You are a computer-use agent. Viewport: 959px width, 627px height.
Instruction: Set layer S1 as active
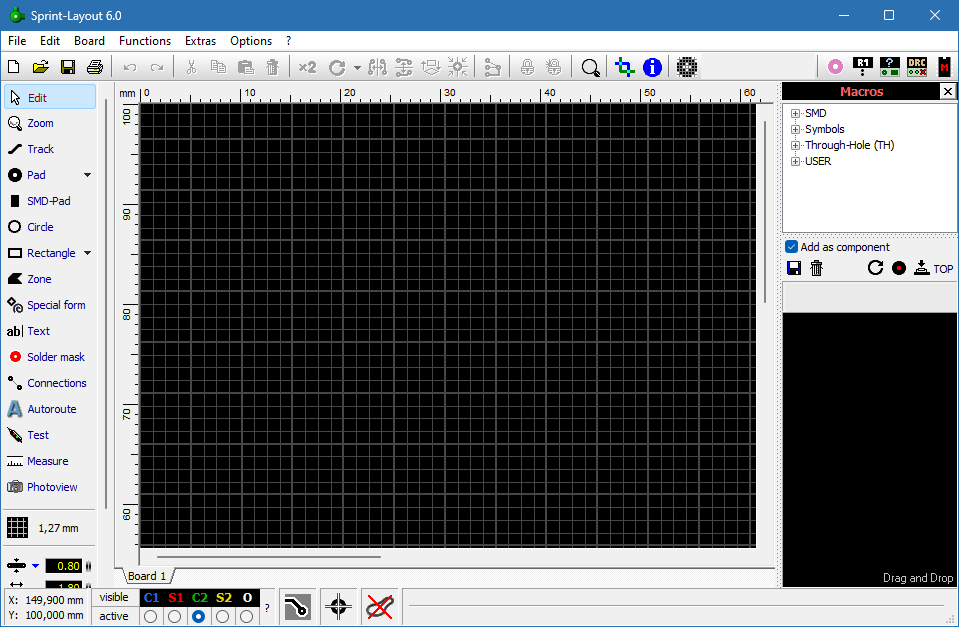click(x=174, y=616)
